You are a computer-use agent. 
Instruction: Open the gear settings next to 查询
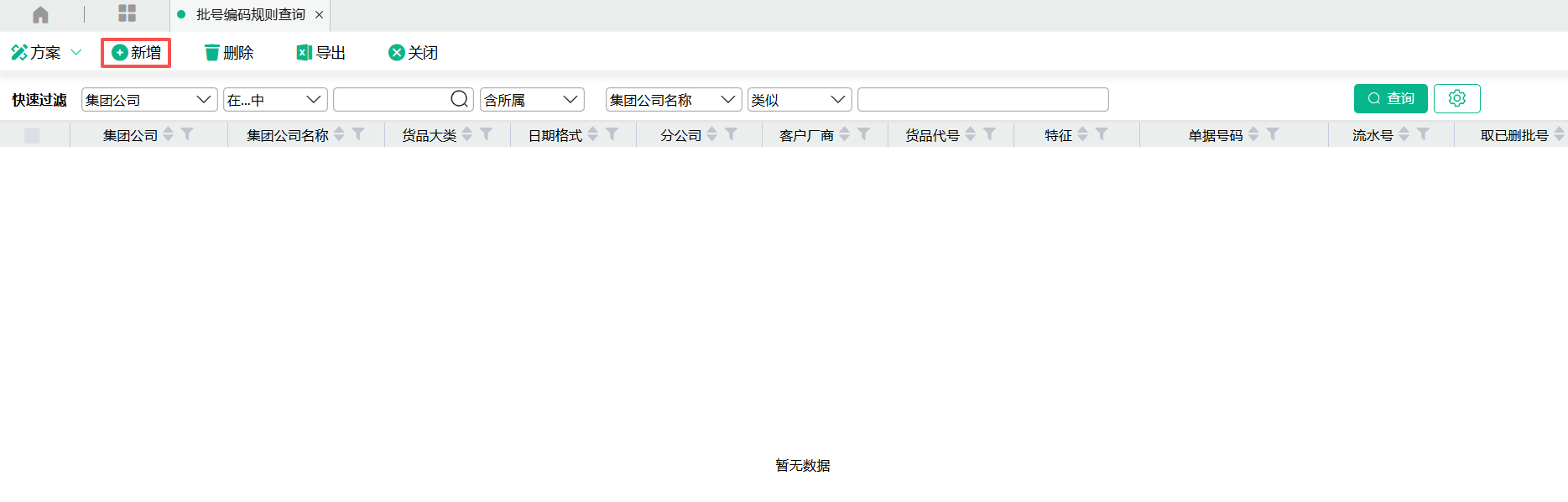pyautogui.click(x=1456, y=98)
